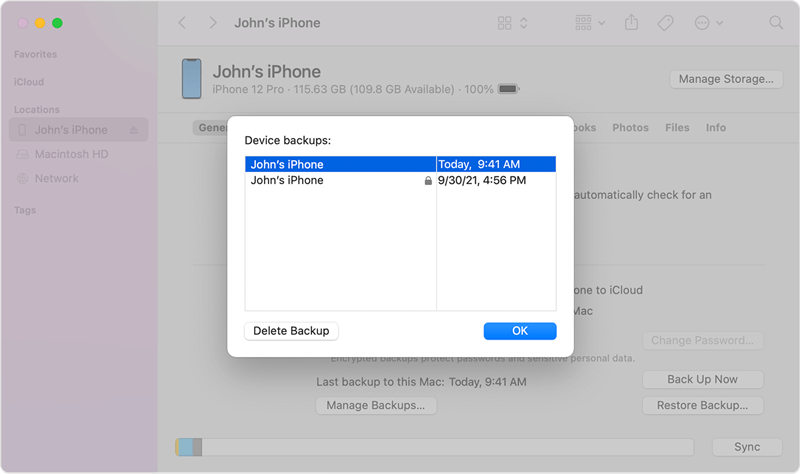Screen dimensions: 800x474
Task: Click the lock icon on encrypted backup
Action: tap(428, 181)
